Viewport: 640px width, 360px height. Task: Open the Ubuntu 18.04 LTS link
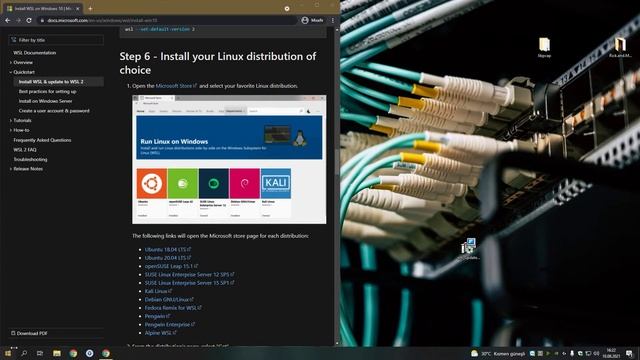[168, 249]
